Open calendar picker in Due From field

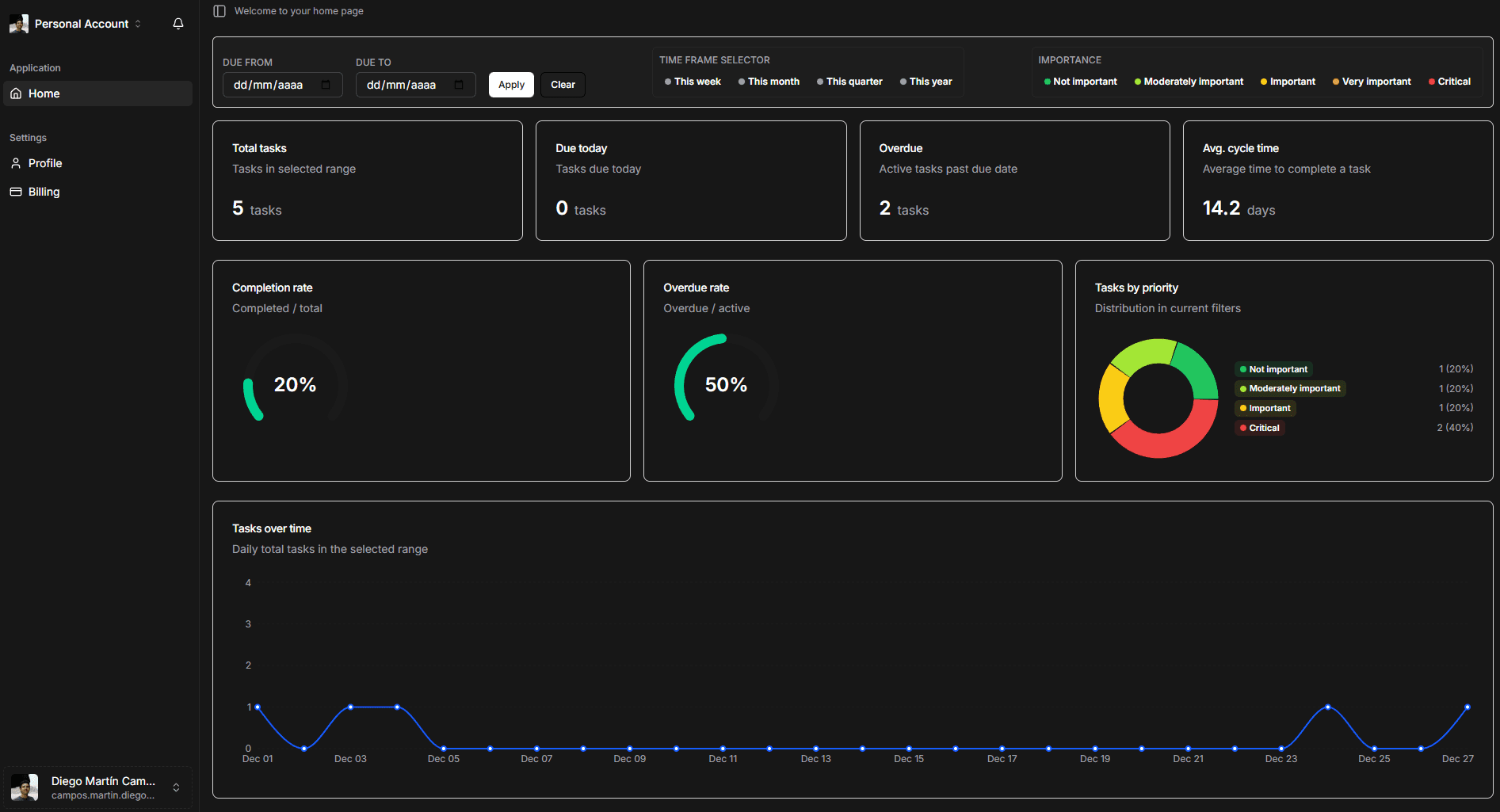pyautogui.click(x=326, y=85)
